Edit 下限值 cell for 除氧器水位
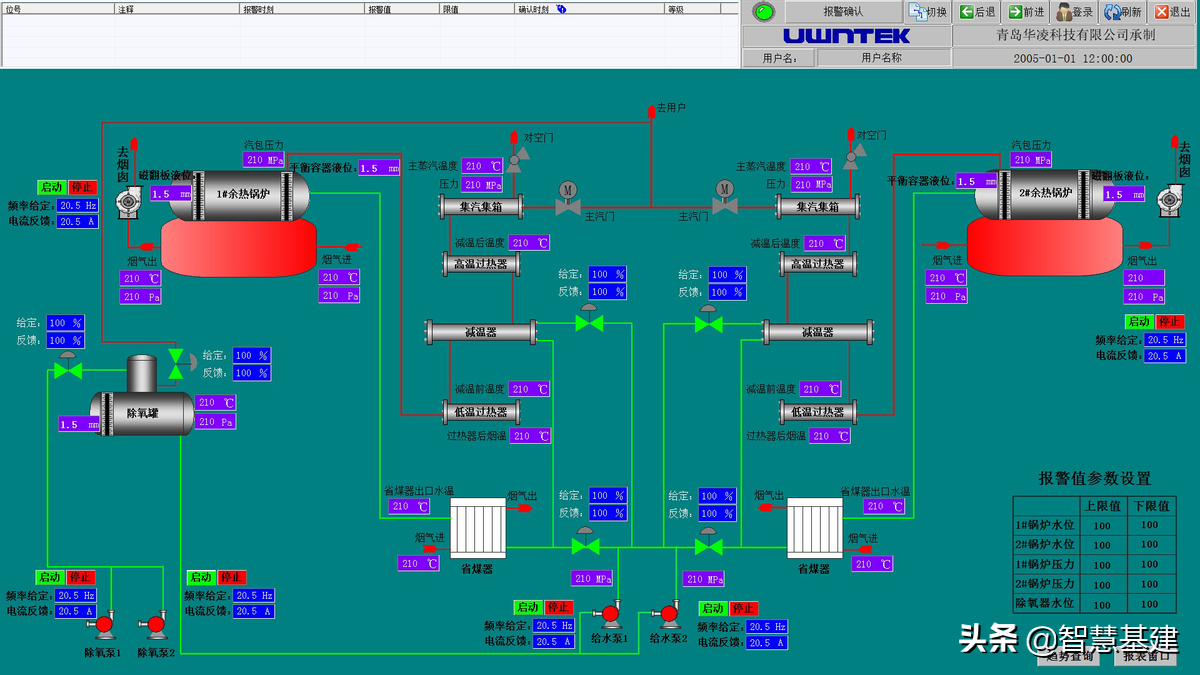 pos(1150,603)
